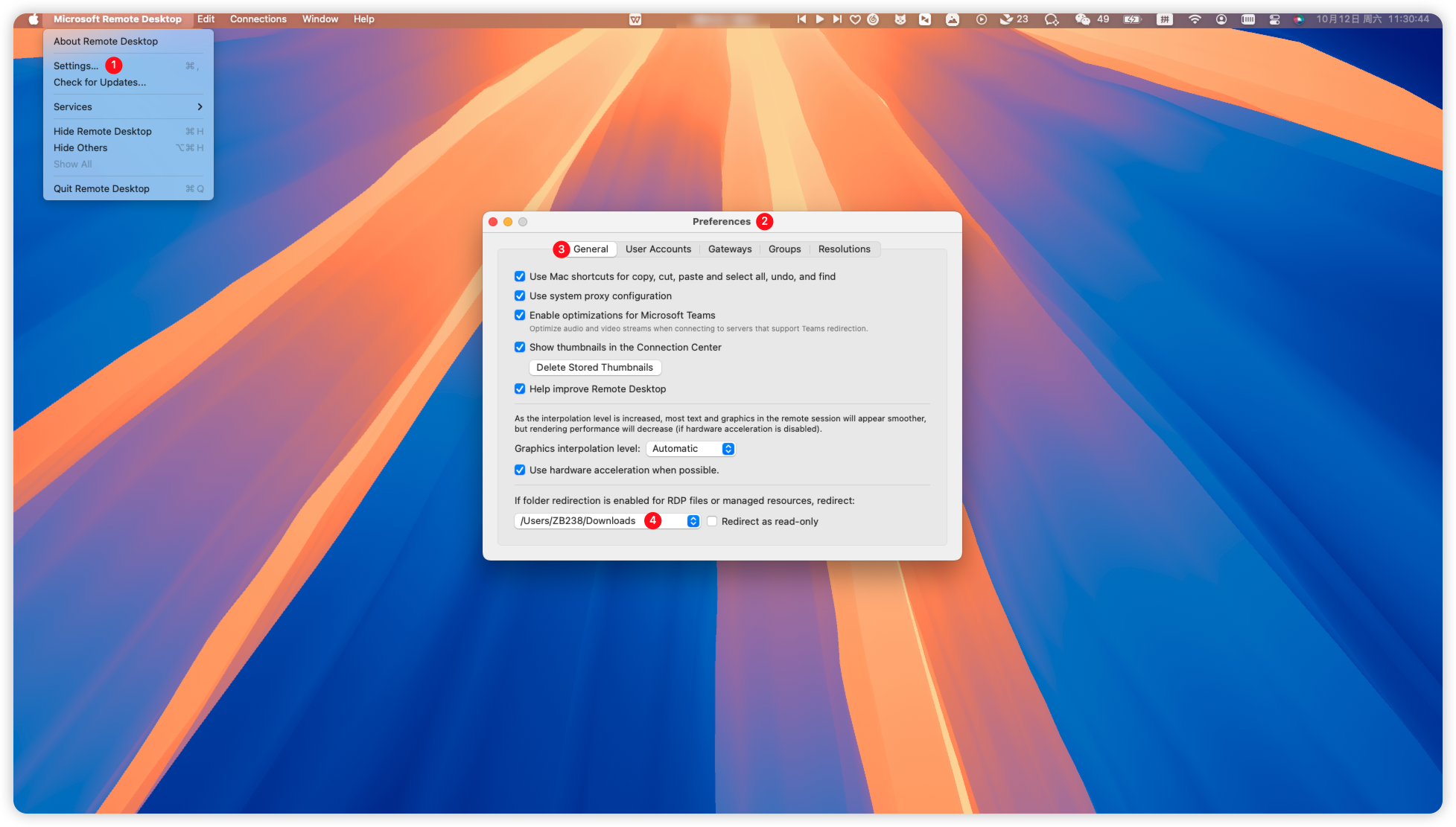Switch to the Groups tab
Screen dimensions: 1456x827
click(785, 249)
